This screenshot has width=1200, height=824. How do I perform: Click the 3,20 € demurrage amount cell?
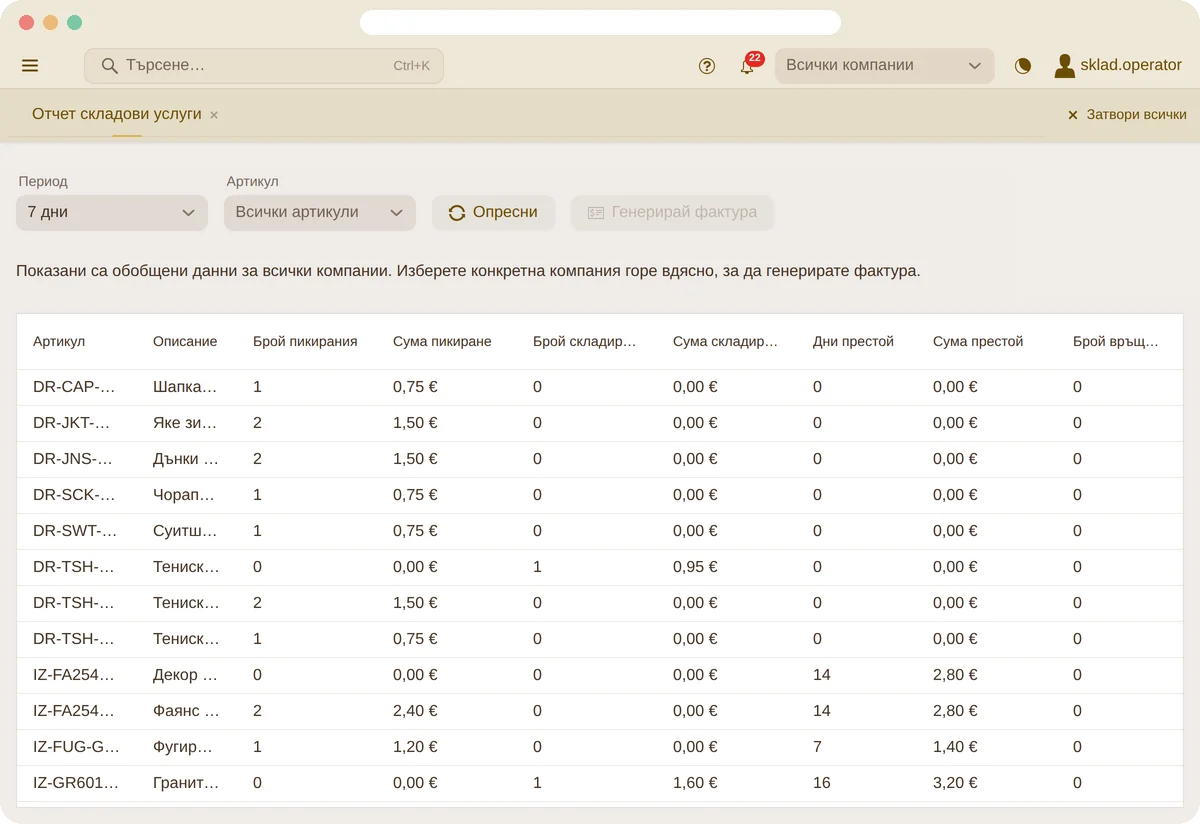(987, 783)
